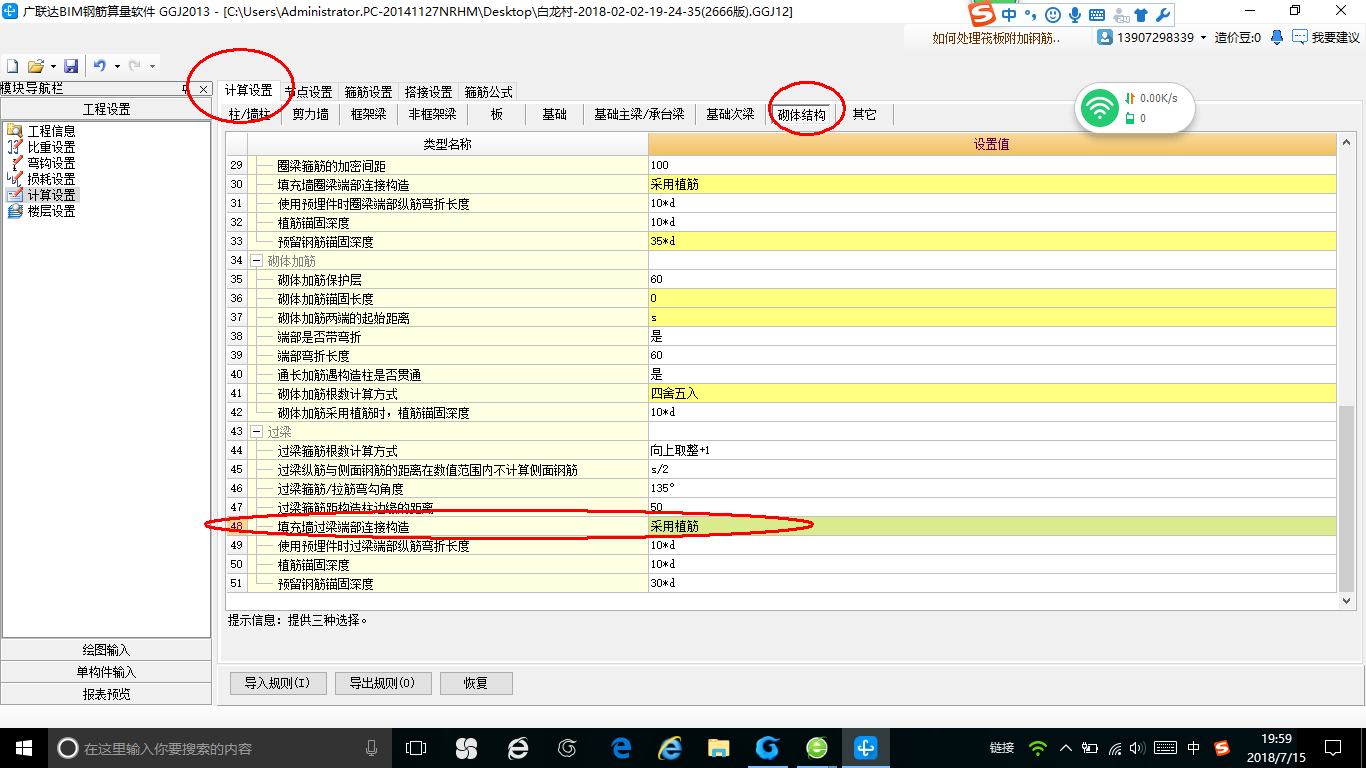Toggle Sogou IME 中 Chinese/English mode
Viewport: 1366px width, 768px height.
pos(1009,15)
